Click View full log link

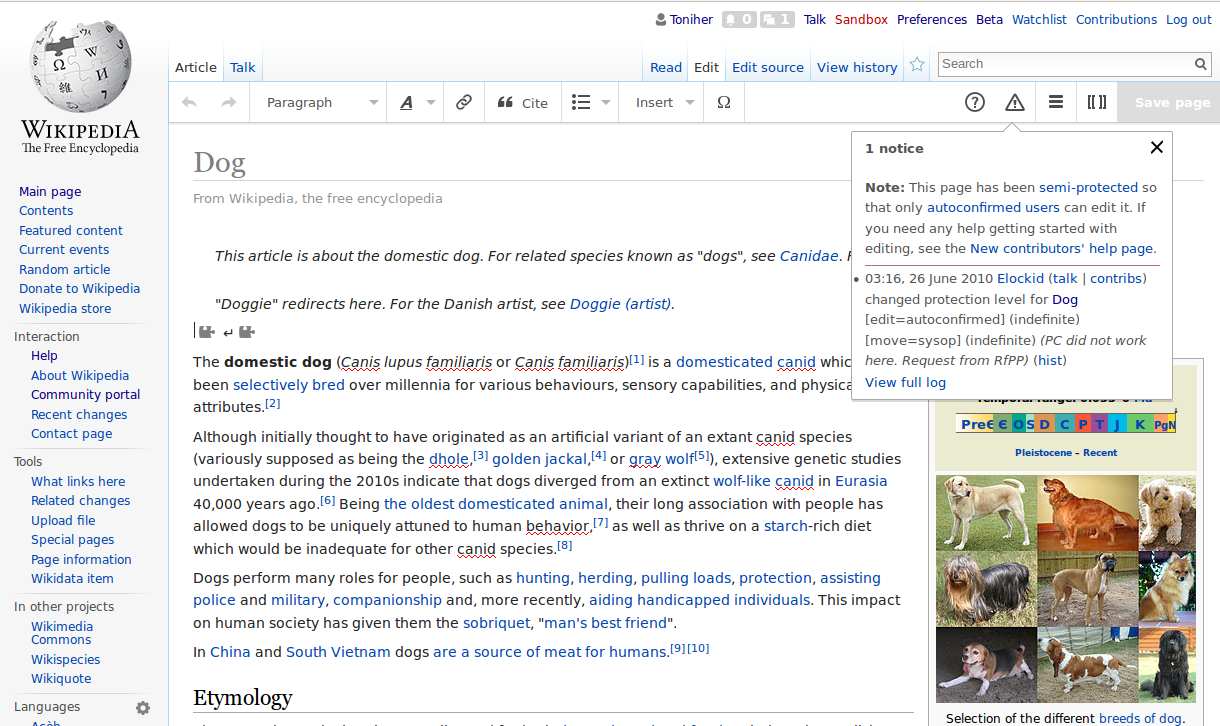pos(905,382)
